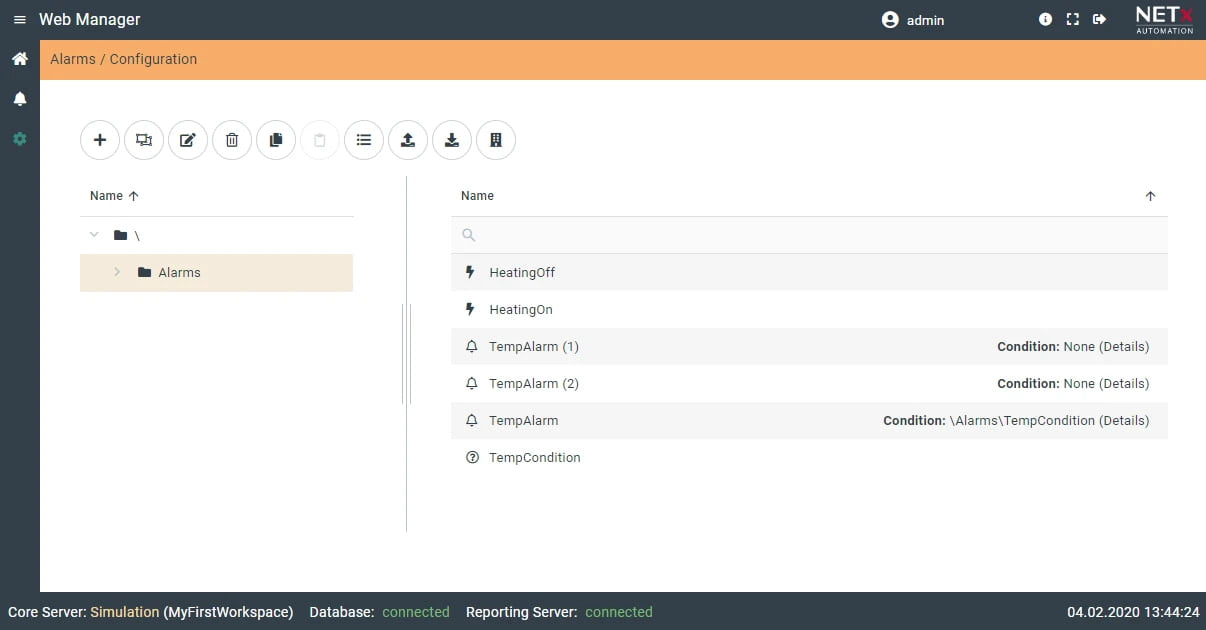Click the download toolbar button
This screenshot has width=1206, height=630.
point(452,140)
